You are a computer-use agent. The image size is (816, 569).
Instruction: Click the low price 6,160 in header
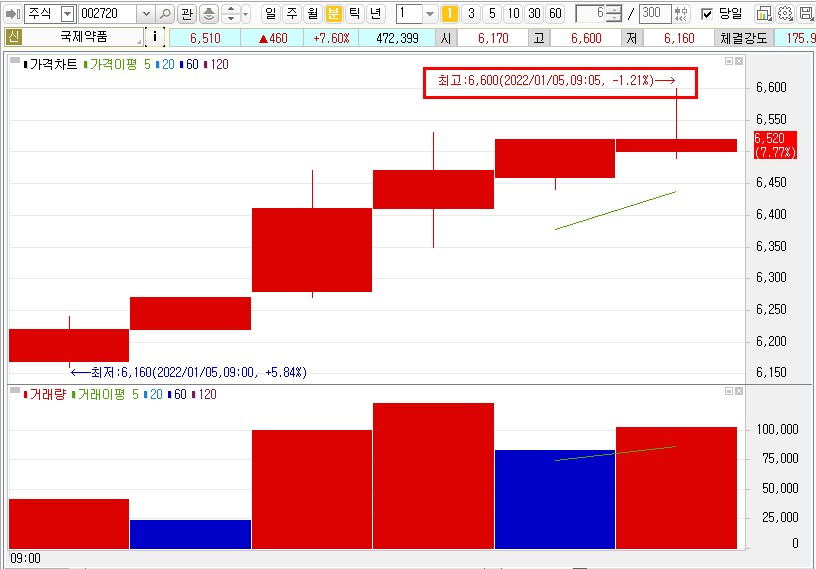[679, 38]
